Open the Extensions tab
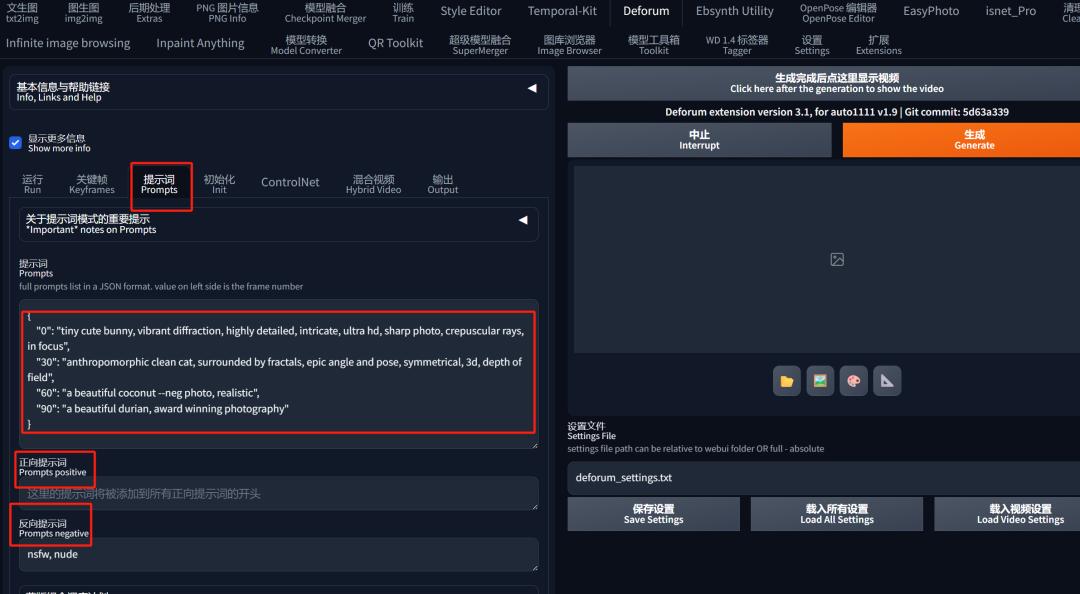This screenshot has width=1080, height=594. (x=878, y=45)
